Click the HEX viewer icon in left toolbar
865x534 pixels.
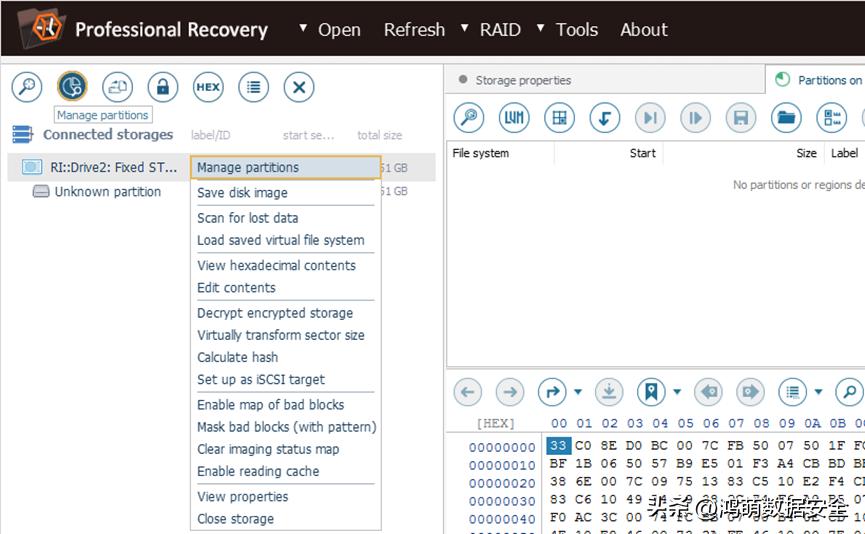point(208,87)
